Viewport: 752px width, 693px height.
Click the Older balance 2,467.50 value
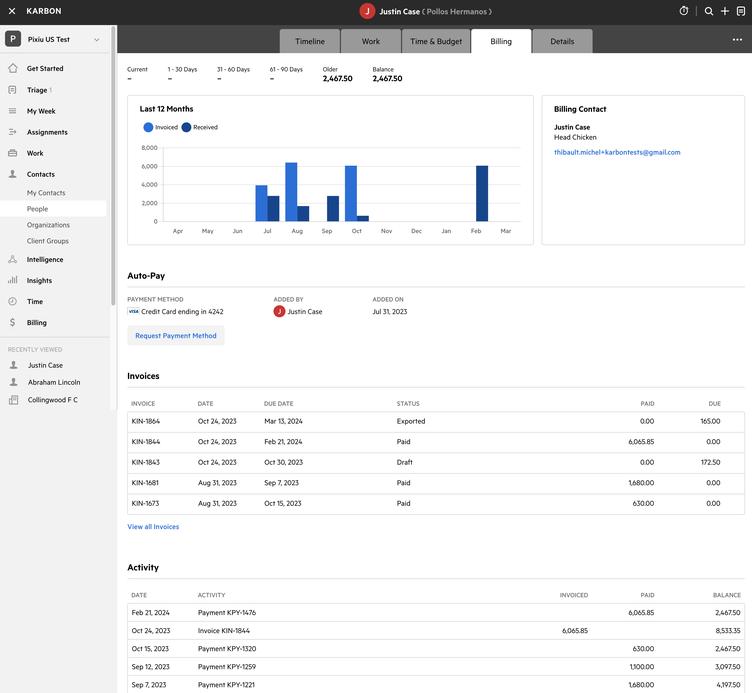click(x=338, y=78)
